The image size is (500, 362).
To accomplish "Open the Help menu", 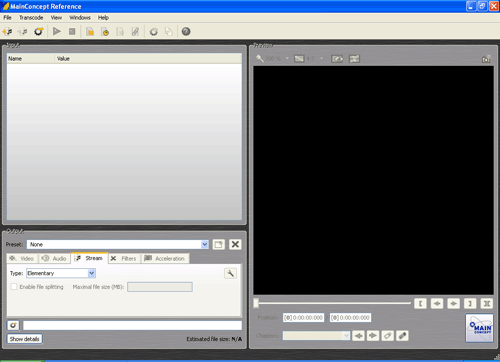I will click(x=103, y=18).
